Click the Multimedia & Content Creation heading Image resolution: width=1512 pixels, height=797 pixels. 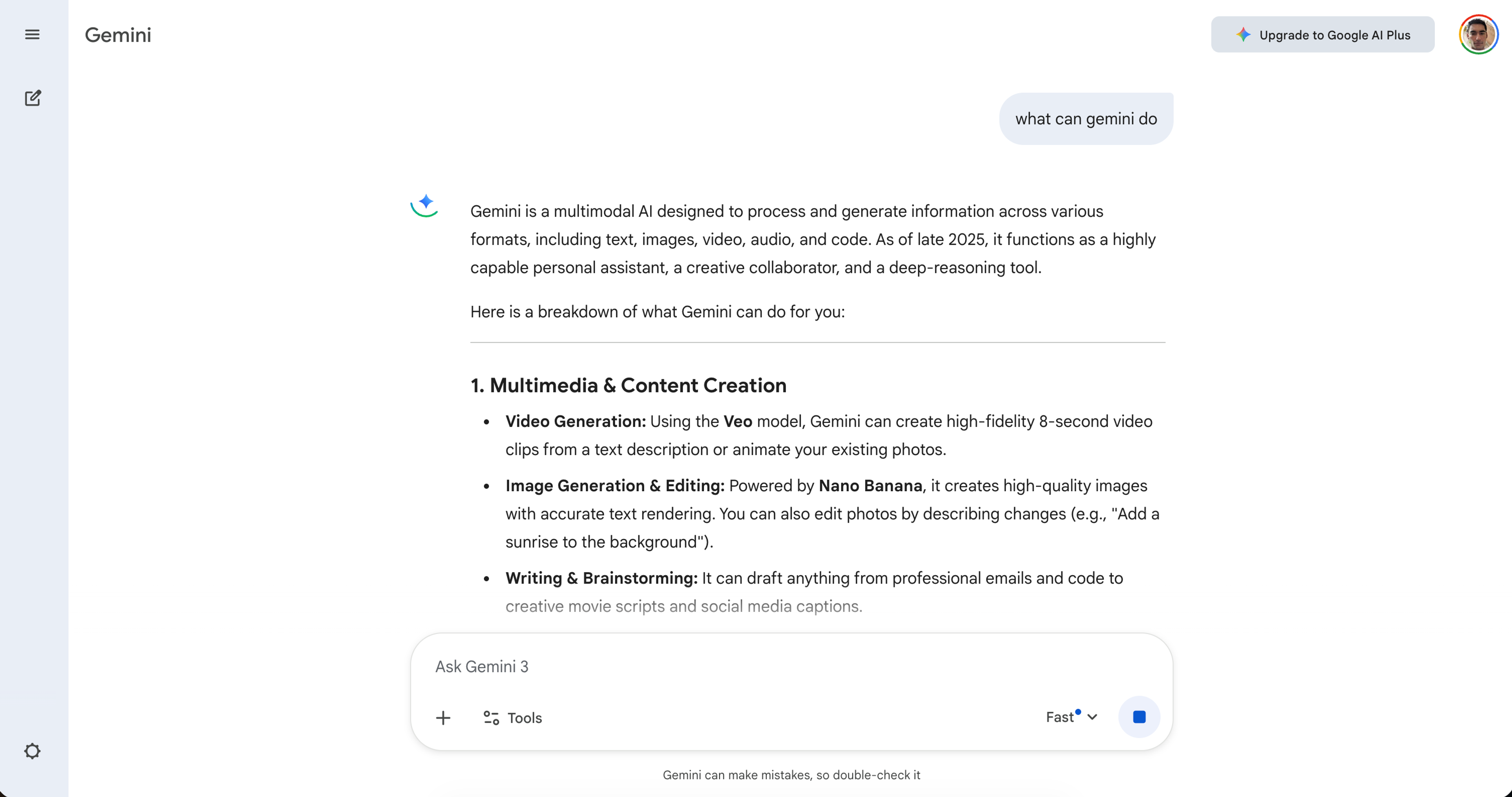tap(628, 385)
